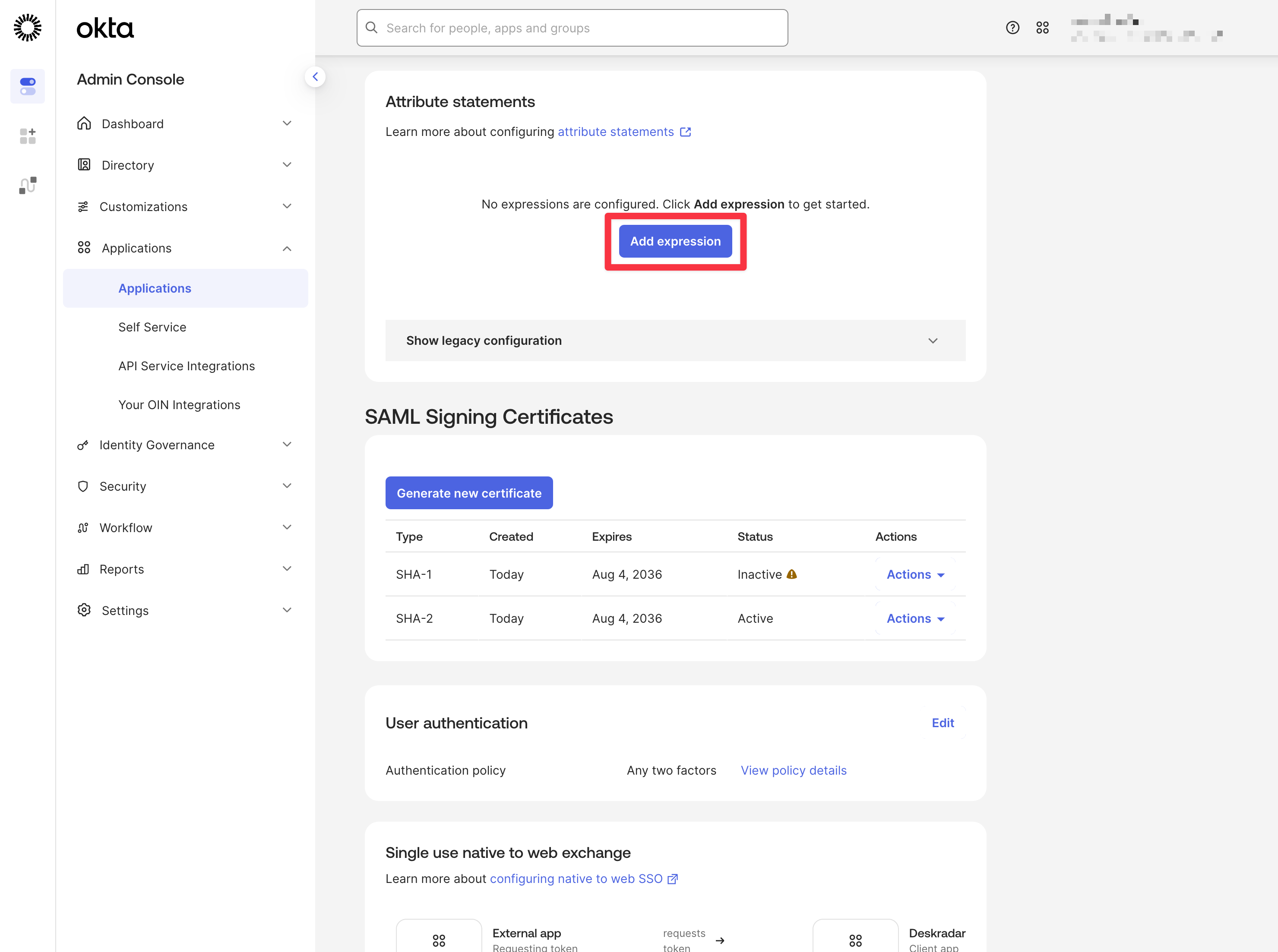The width and height of the screenshot is (1278, 952).
Task: Click the SHA-1 inactive warning icon
Action: coord(791,574)
